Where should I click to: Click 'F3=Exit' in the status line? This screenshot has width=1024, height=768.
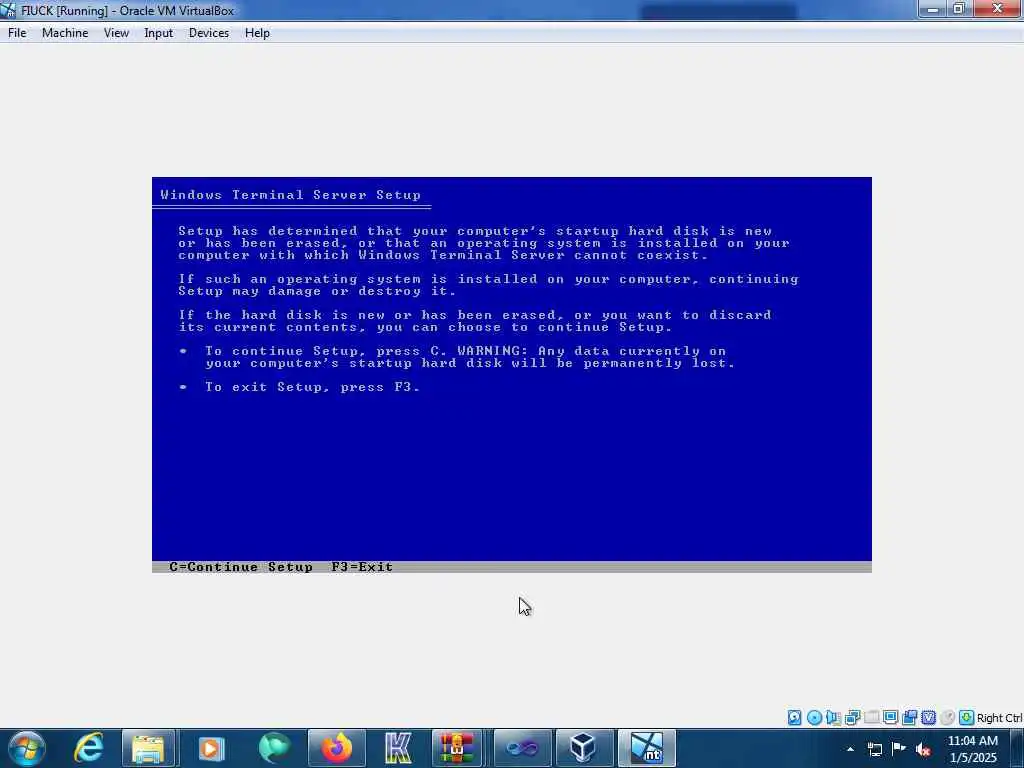tap(362, 567)
